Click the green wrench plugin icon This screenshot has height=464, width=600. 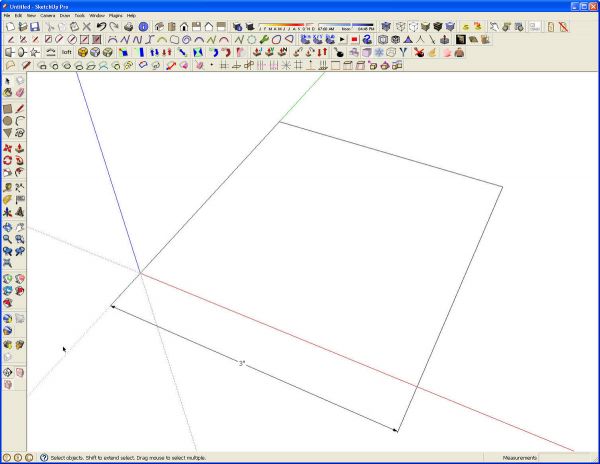click(264, 39)
